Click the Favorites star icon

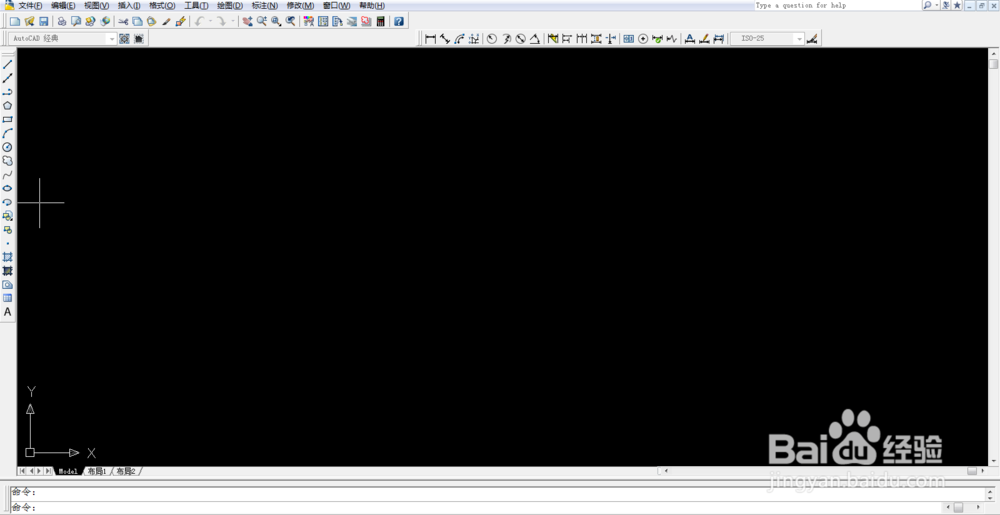[x=957, y=5]
